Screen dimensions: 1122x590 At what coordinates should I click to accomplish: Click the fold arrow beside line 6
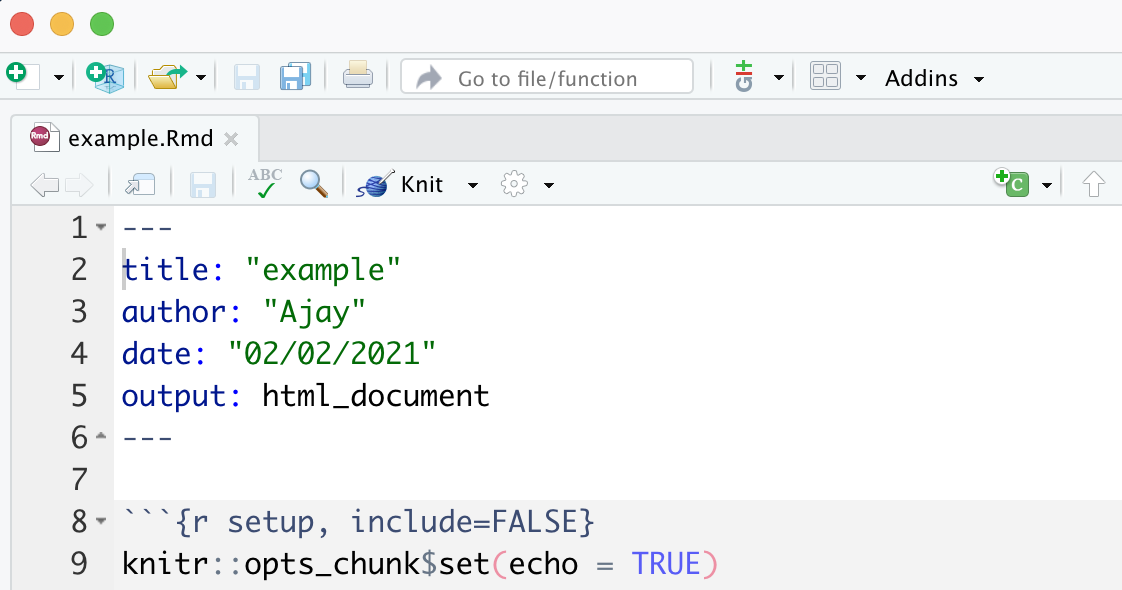[101, 436]
